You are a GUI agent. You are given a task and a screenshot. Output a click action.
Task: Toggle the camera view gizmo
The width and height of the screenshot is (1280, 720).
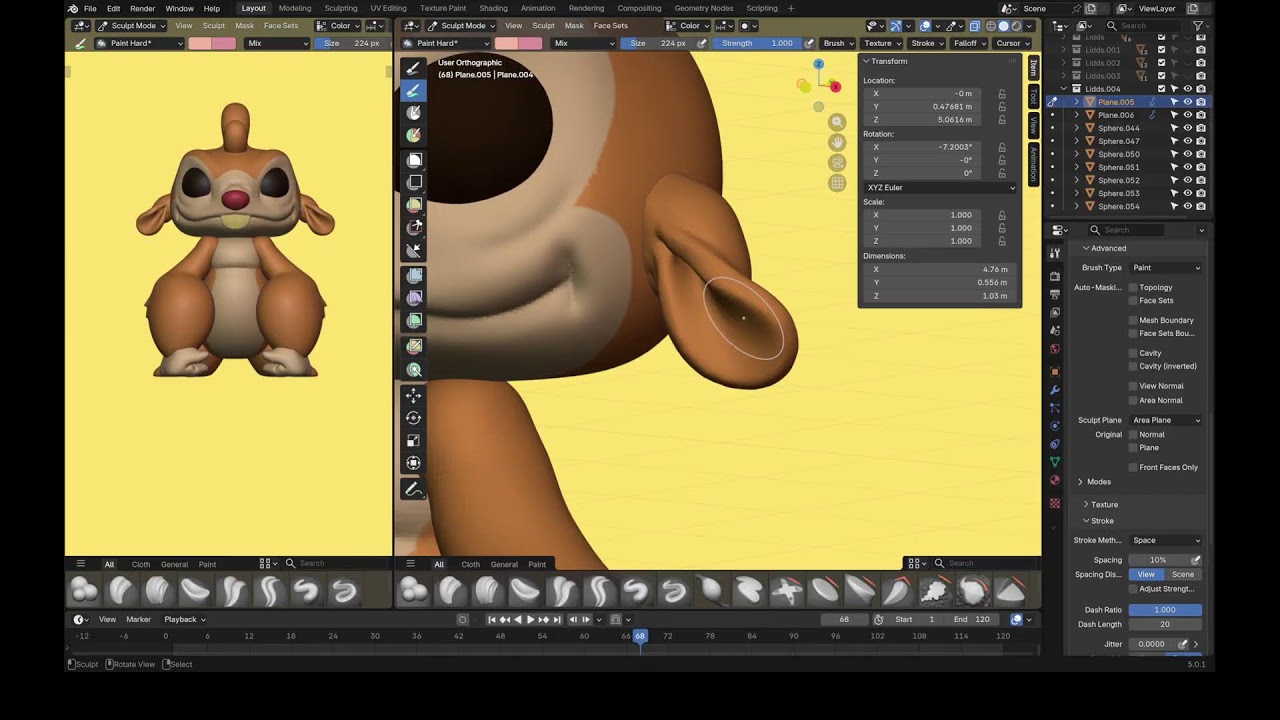pos(837,162)
